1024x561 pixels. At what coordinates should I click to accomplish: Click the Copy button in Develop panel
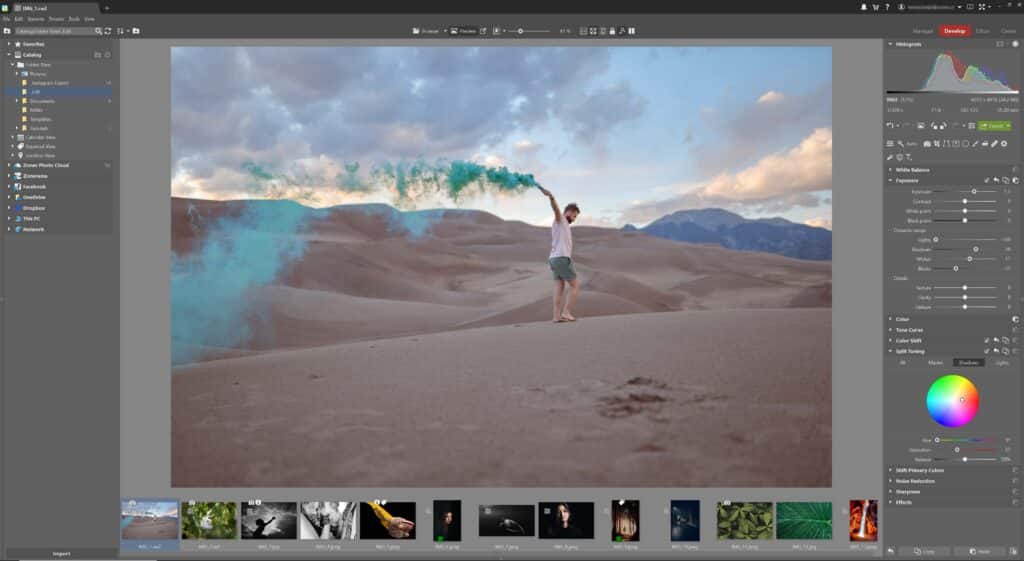[x=924, y=551]
